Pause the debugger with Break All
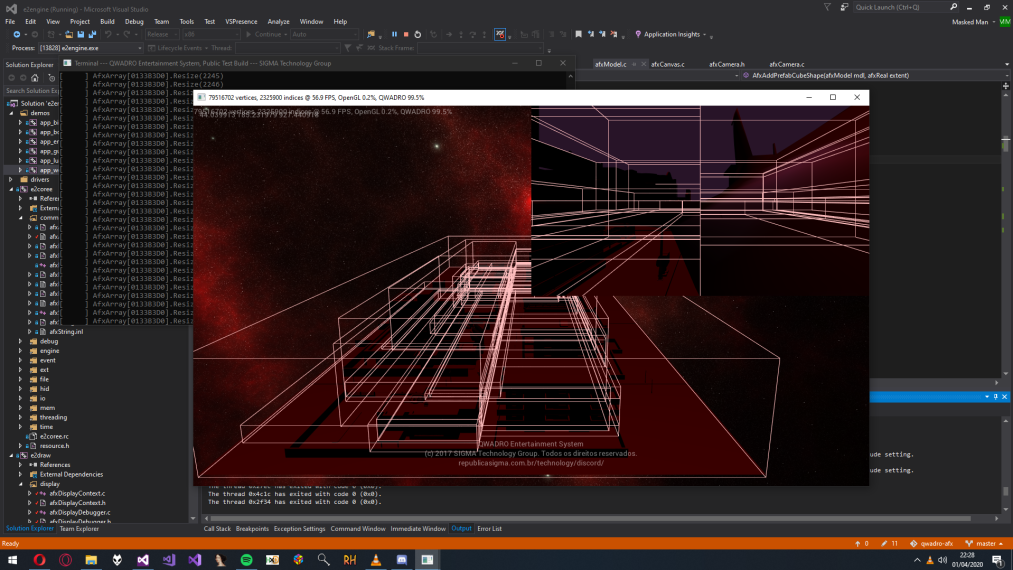The width and height of the screenshot is (1013, 570). click(x=394, y=34)
